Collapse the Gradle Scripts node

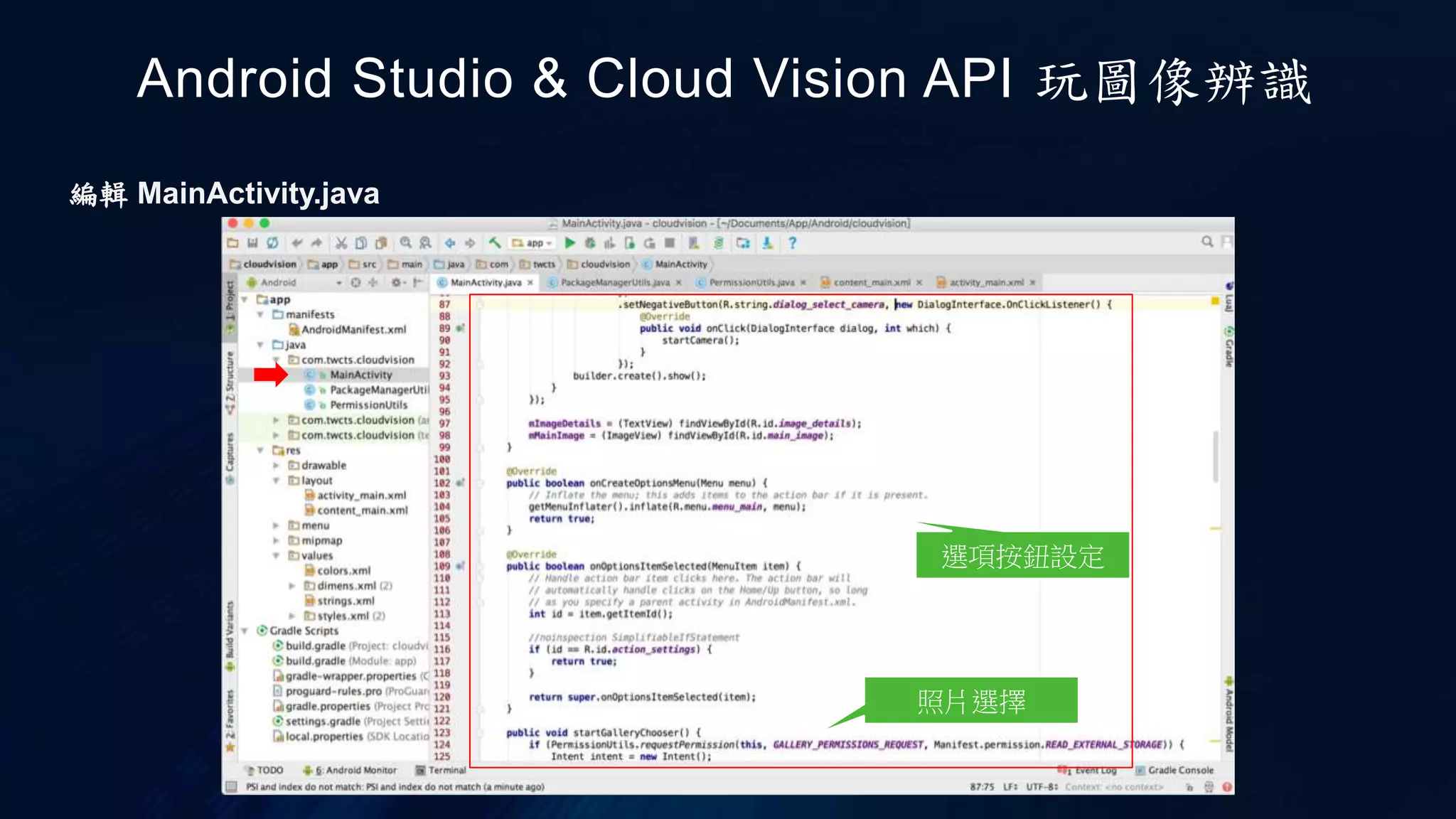pos(245,631)
